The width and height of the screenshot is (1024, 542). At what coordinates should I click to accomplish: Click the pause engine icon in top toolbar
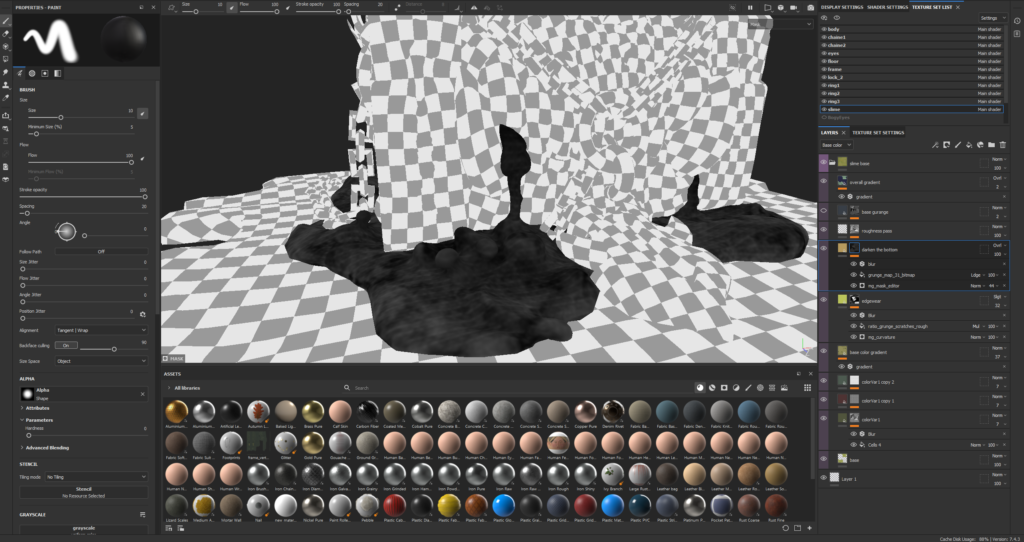(x=750, y=8)
